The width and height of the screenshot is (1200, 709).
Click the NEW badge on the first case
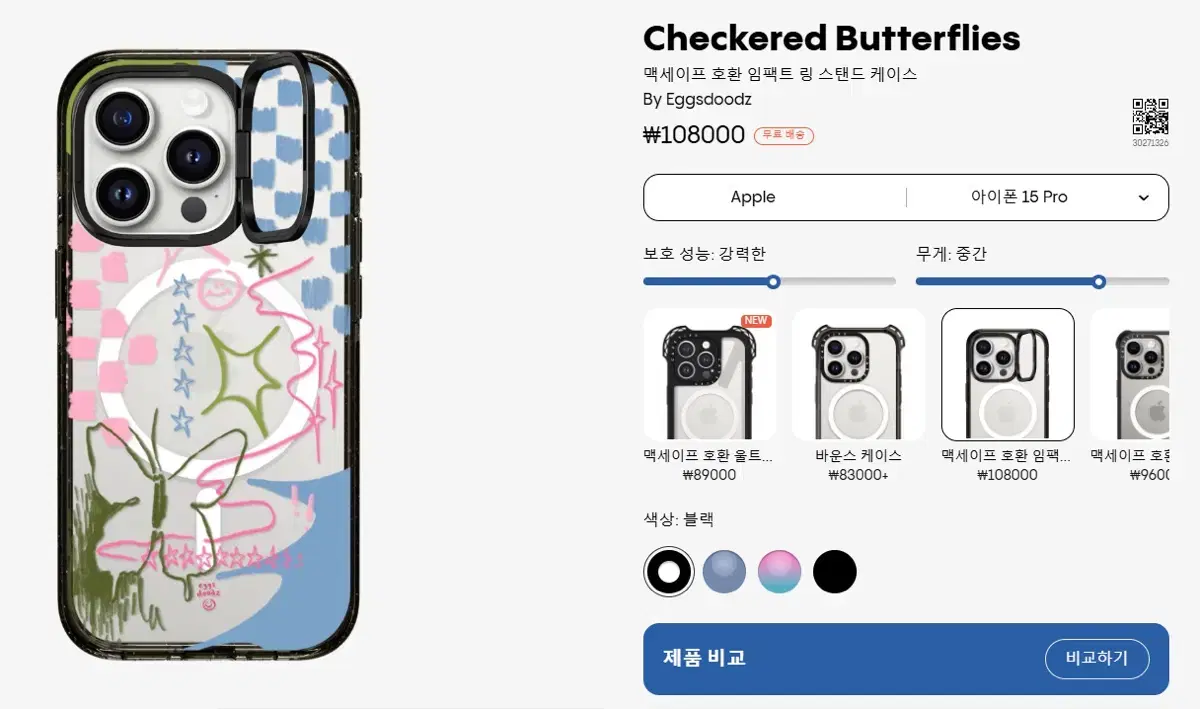tap(756, 321)
